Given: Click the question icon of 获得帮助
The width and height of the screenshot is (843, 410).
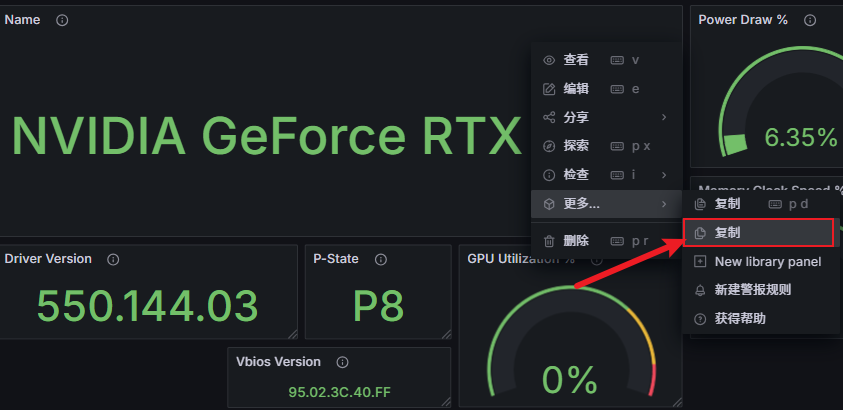Looking at the screenshot, I should (x=700, y=319).
